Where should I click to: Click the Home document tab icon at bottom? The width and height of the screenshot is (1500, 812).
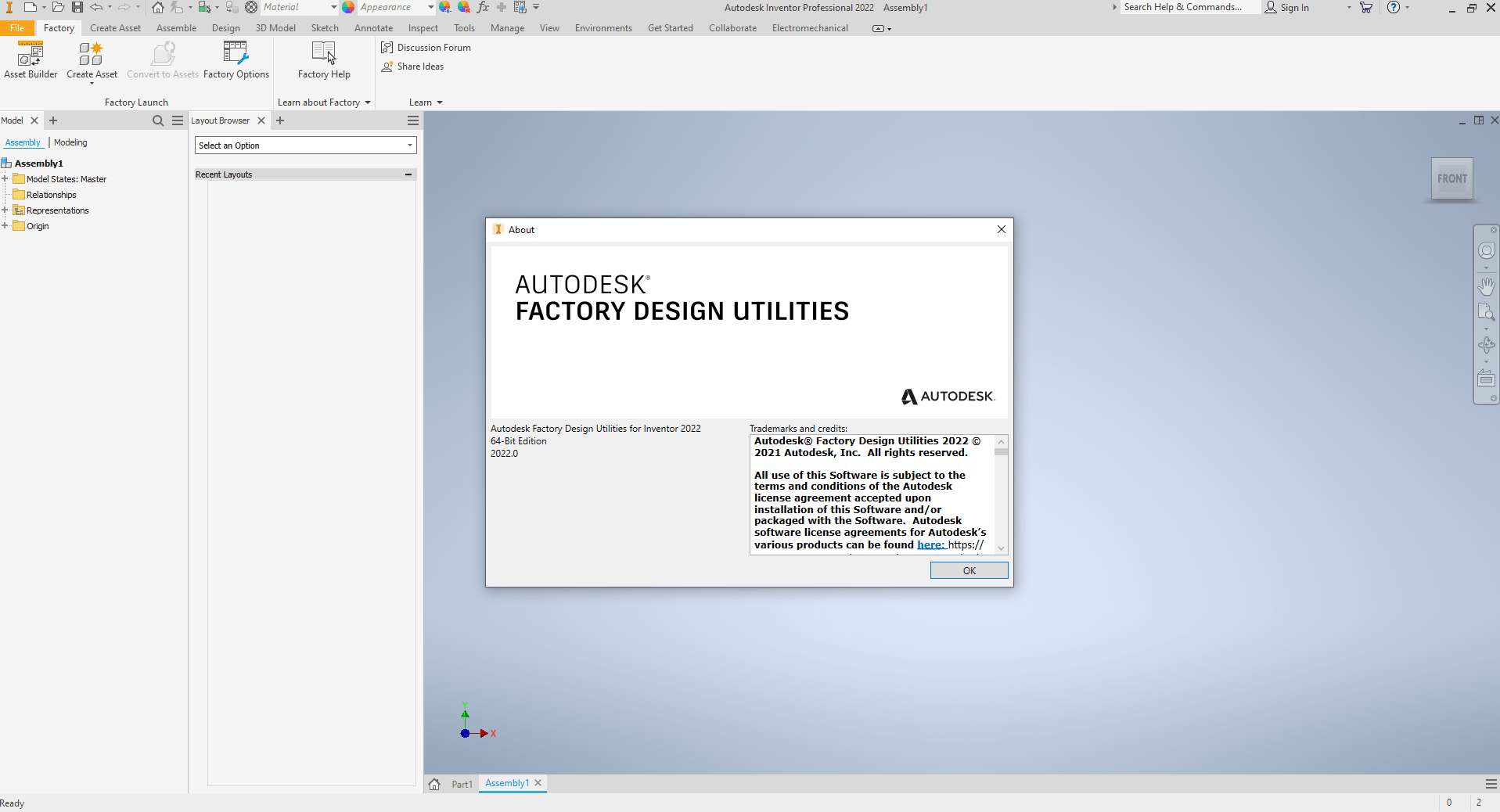434,784
